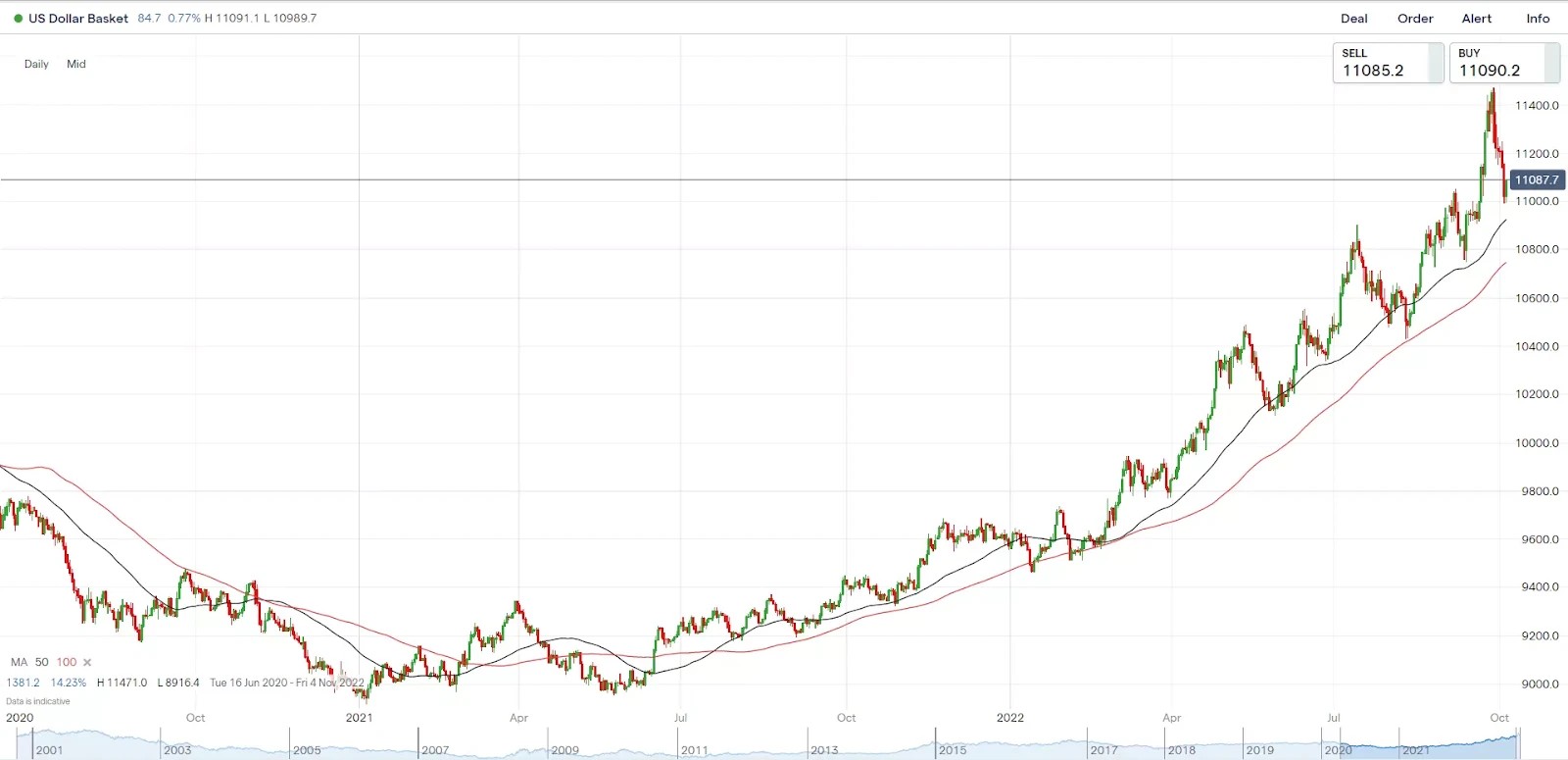Image resolution: width=1568 pixels, height=760 pixels.
Task: Click the Data is indicative note
Action: tap(38, 702)
